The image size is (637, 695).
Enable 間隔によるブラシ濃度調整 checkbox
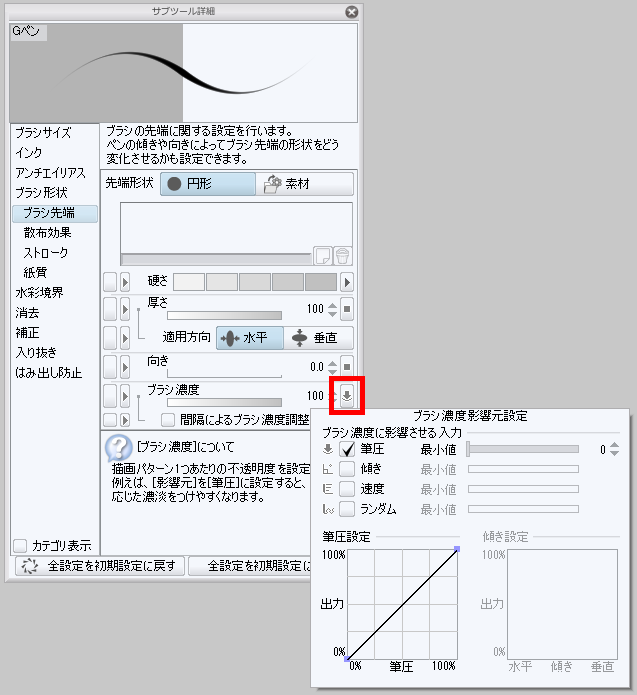pos(168,420)
